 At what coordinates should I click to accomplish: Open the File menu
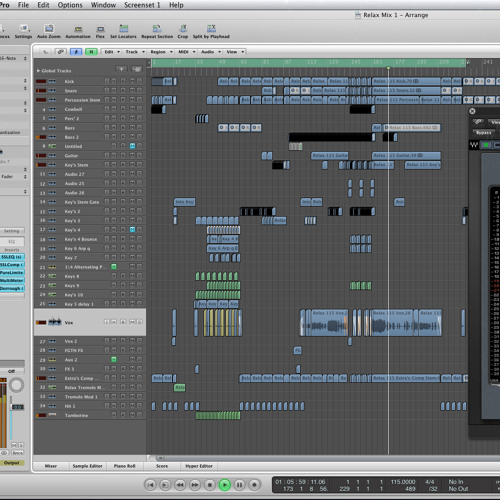(x=23, y=5)
